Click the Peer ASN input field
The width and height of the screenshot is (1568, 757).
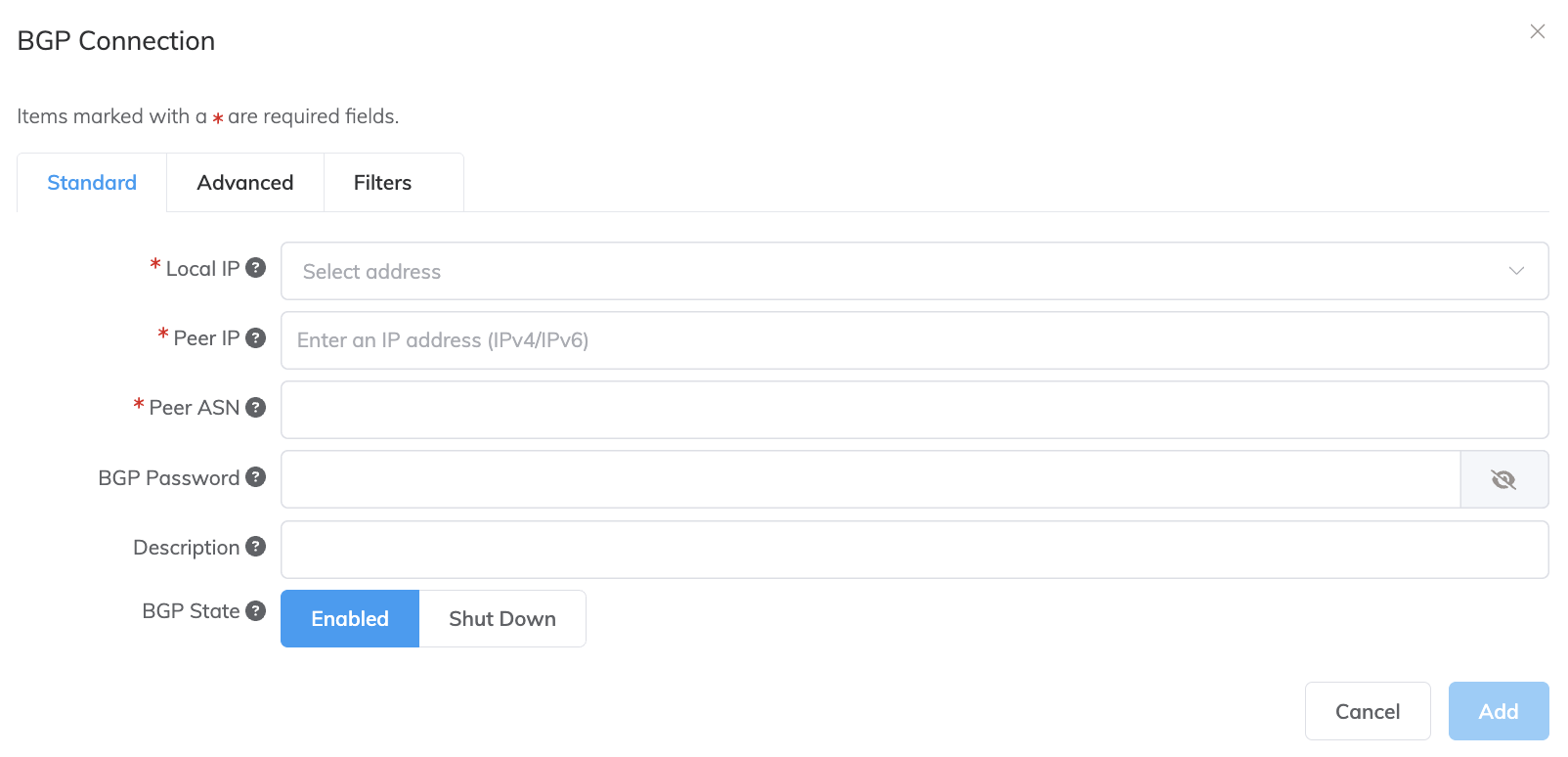point(914,410)
